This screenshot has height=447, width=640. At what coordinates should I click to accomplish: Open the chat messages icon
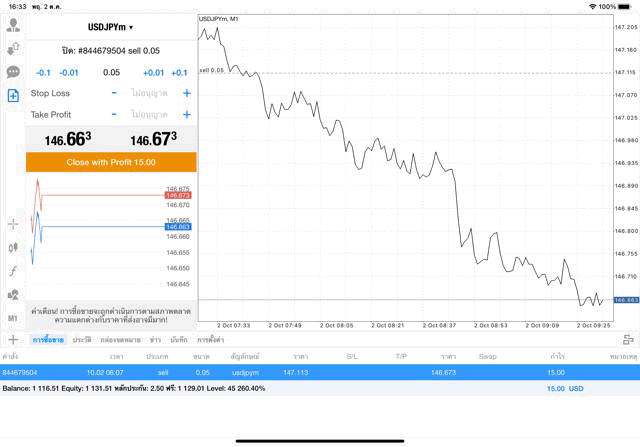[13, 72]
